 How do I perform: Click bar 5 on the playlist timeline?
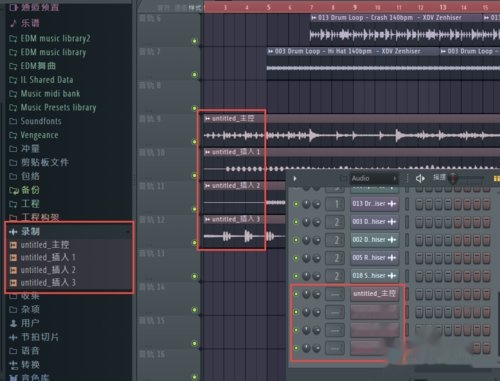pos(269,7)
